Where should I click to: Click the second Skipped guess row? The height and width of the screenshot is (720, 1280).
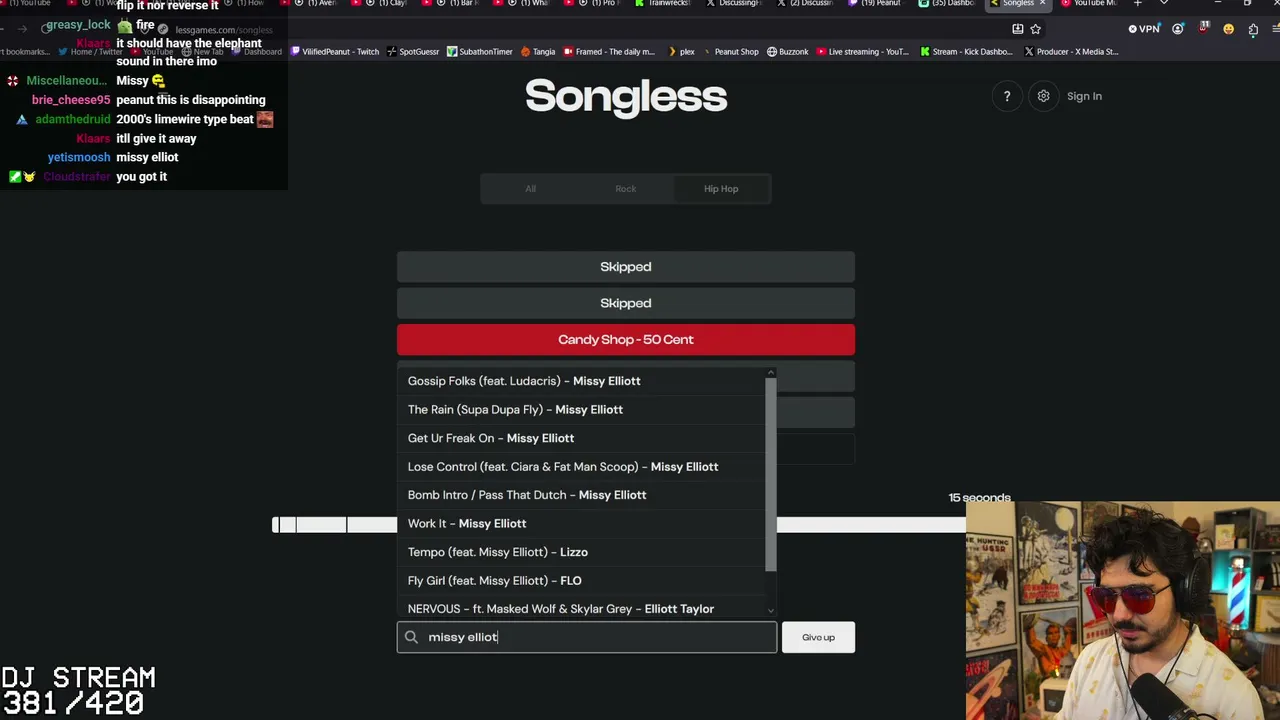pyautogui.click(x=626, y=303)
